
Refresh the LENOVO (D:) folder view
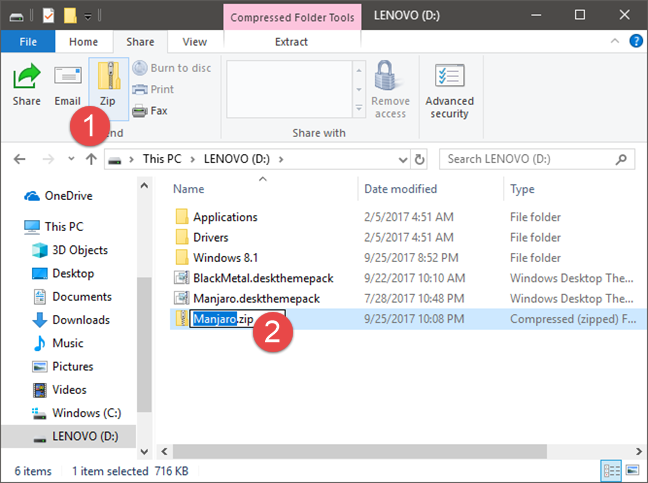click(x=419, y=159)
